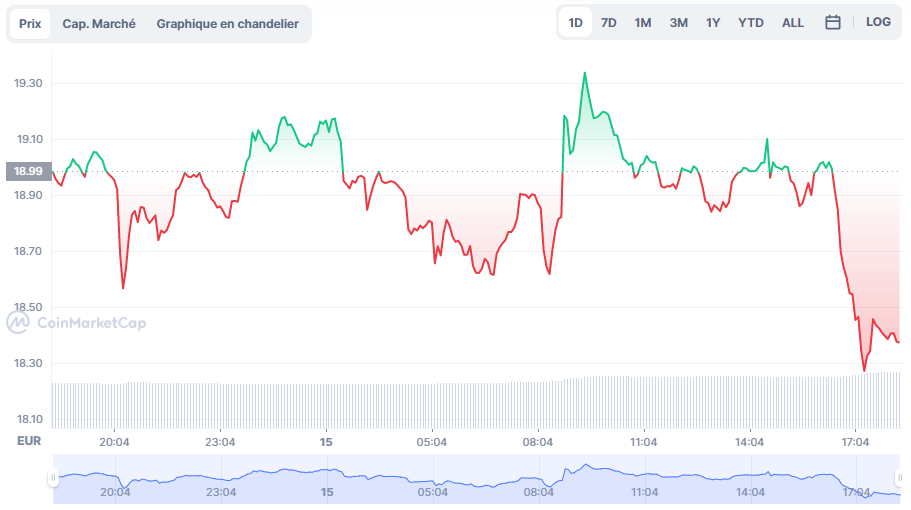Select the 1M time range
This screenshot has width=911, height=510.
click(x=643, y=23)
